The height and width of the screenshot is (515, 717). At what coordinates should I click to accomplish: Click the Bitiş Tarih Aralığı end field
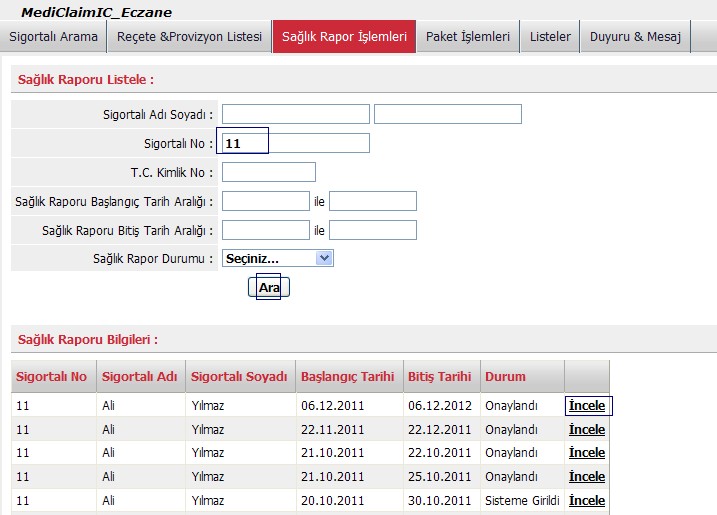[373, 230]
